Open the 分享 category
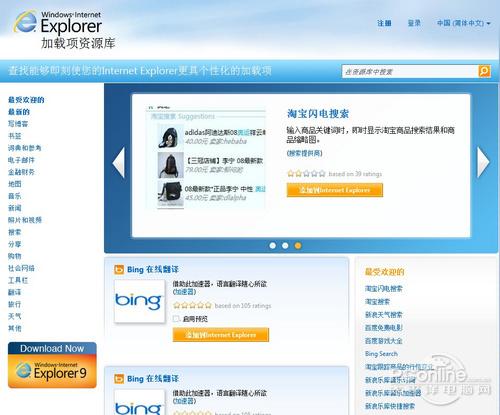500x415 pixels. click(15, 244)
